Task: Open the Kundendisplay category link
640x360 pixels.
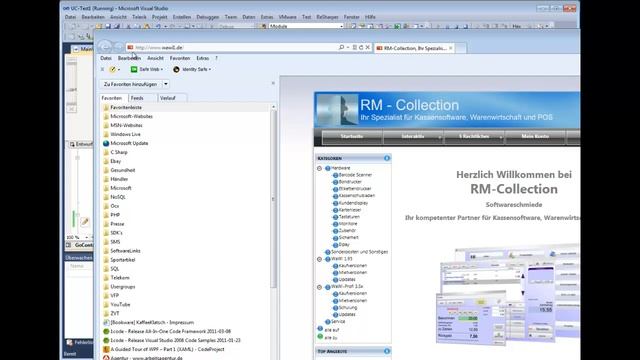Action: point(353,203)
